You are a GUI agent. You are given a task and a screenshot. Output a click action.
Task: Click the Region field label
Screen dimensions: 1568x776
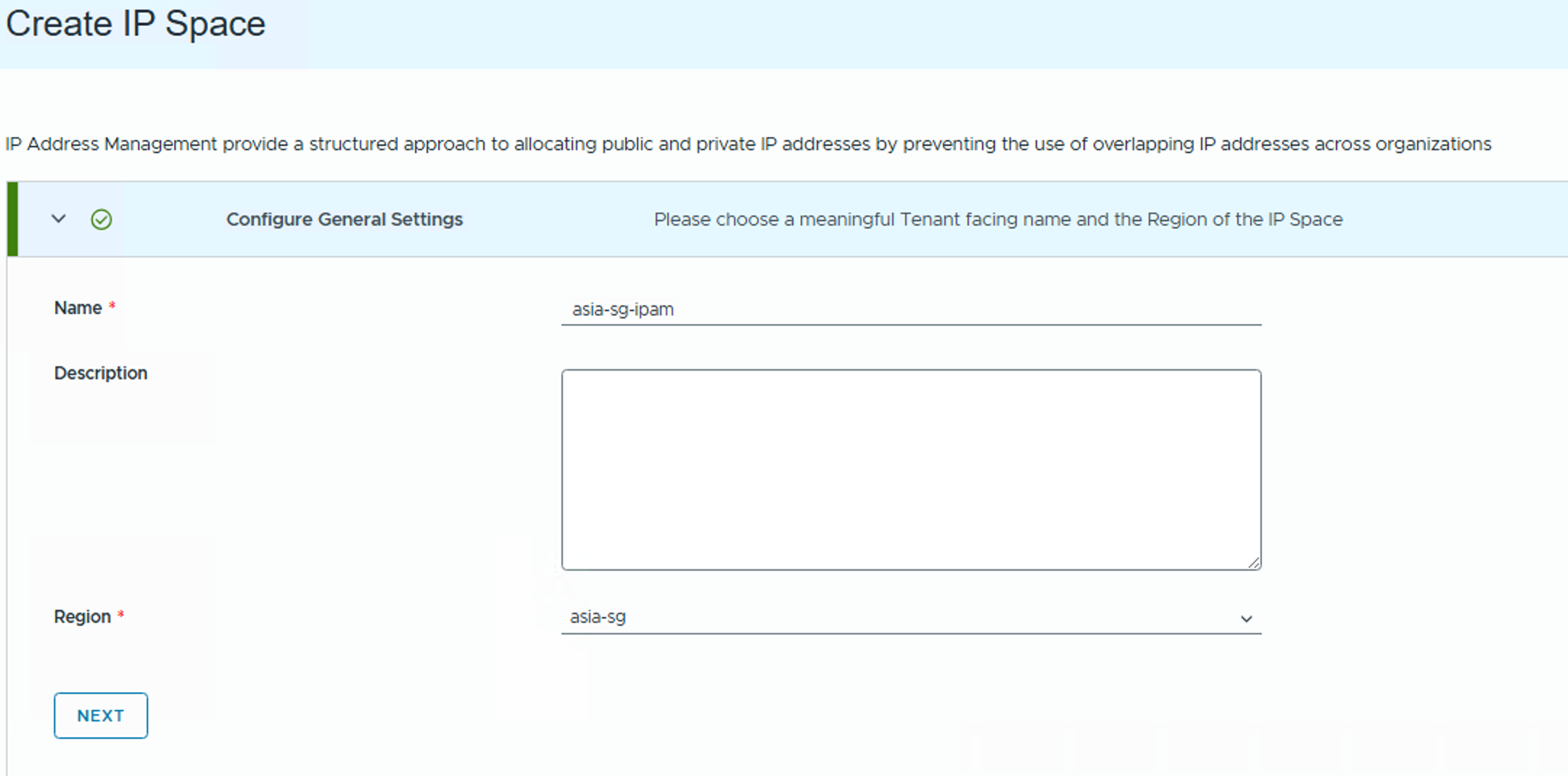[x=82, y=616]
